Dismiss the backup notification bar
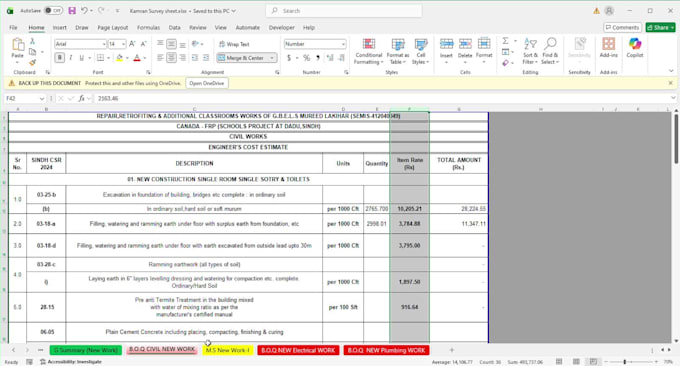The width and height of the screenshot is (680, 366). tap(670, 83)
